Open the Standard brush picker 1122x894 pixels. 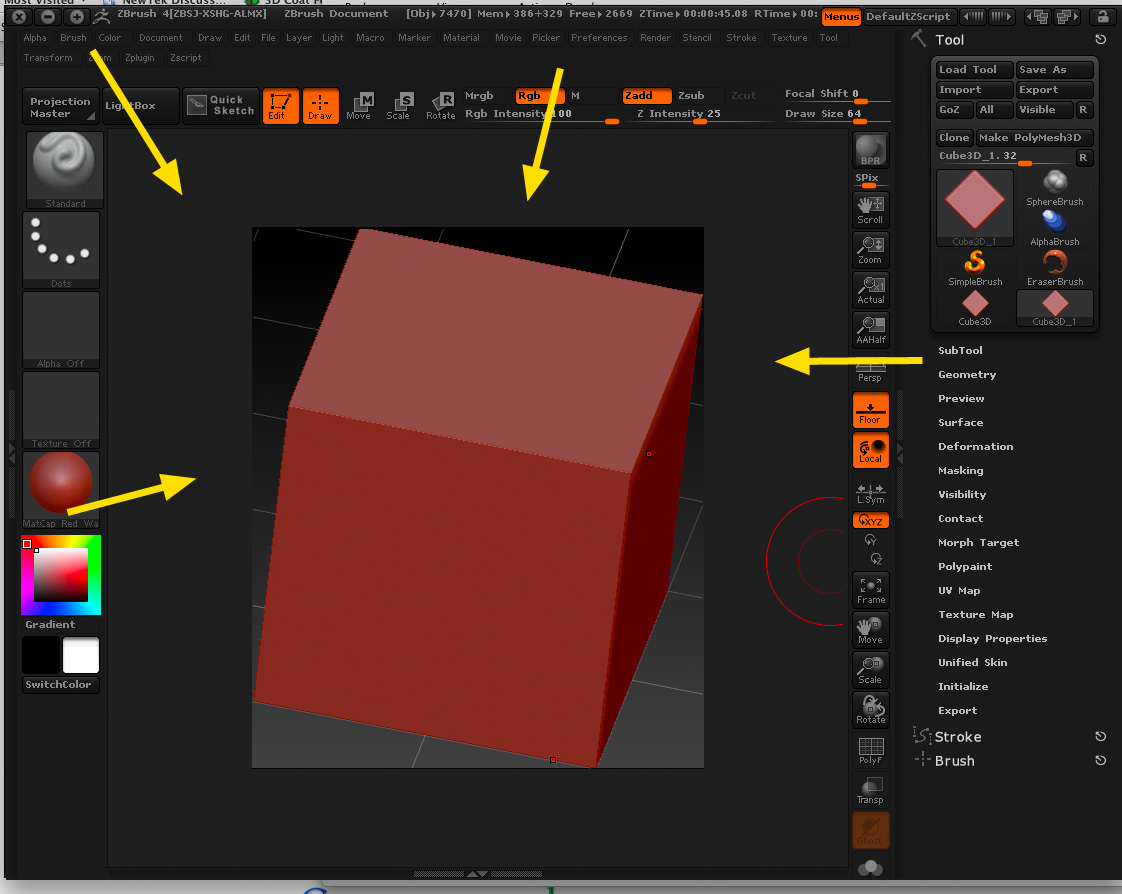[x=64, y=170]
